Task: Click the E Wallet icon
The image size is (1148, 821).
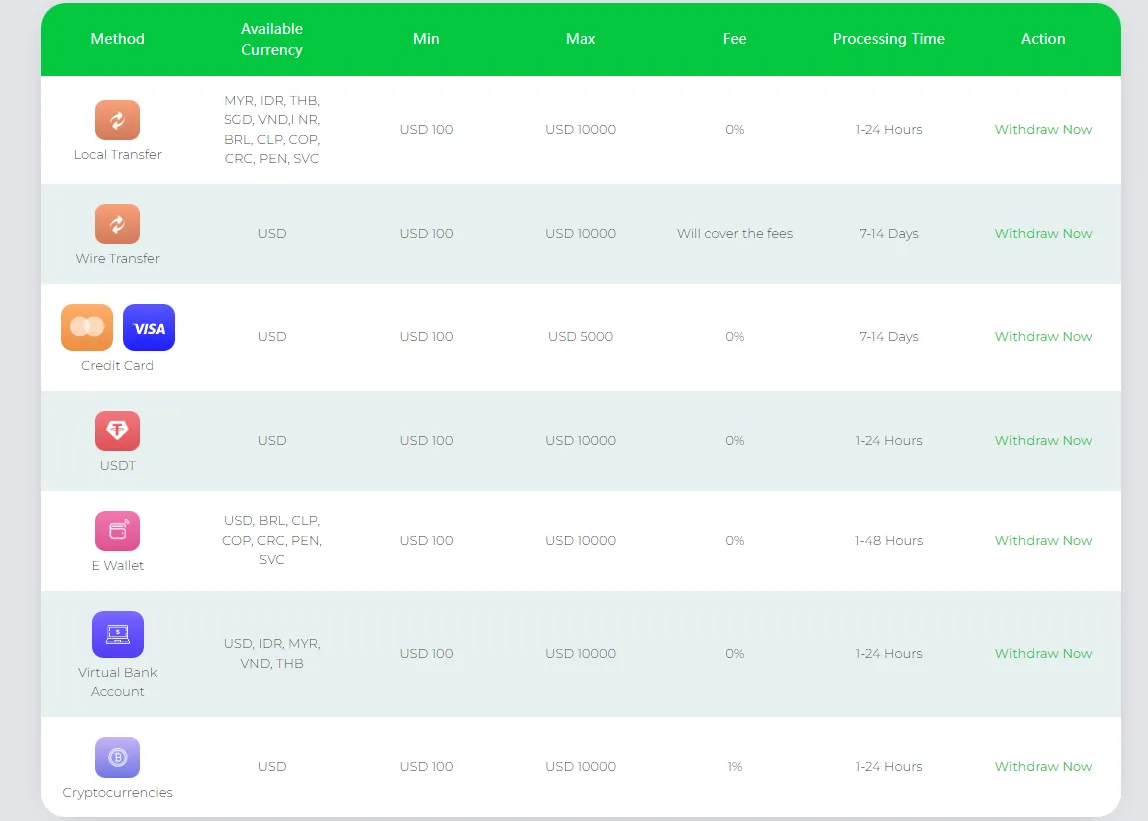Action: (x=117, y=531)
